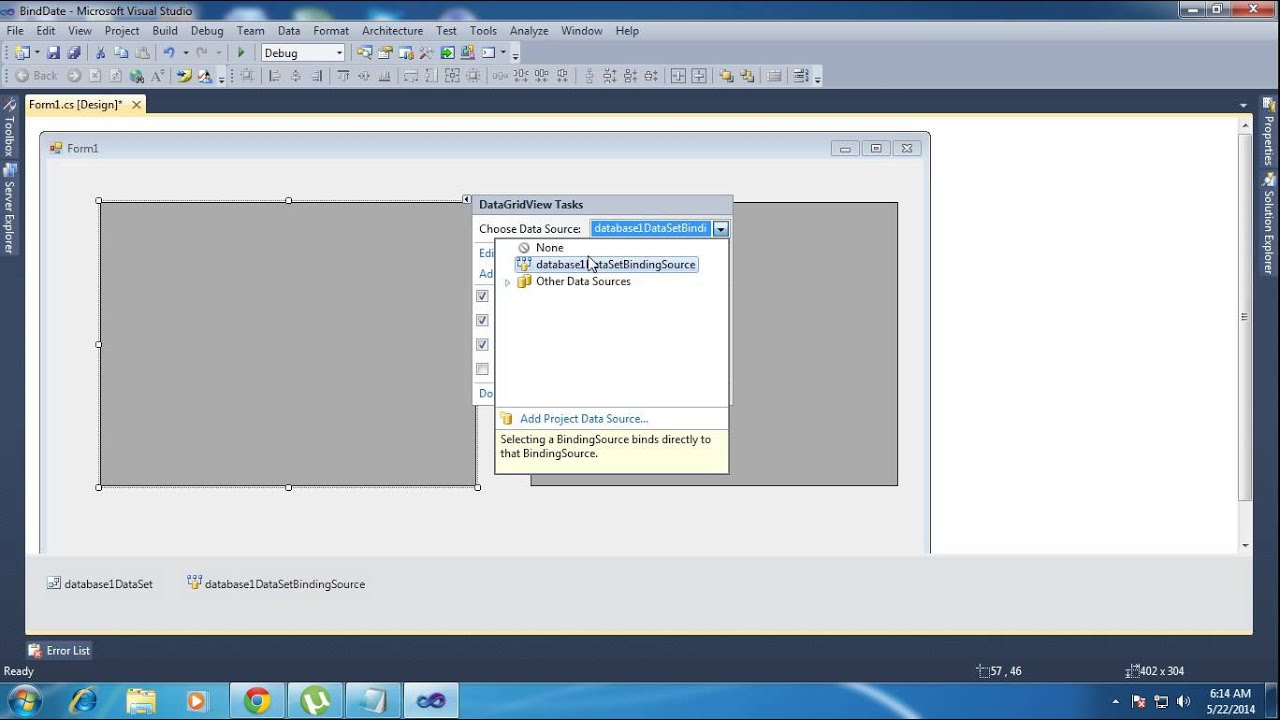Screen dimensions: 1280x720
Task: Click the Align Rights layout icon
Action: pyautogui.click(x=317, y=76)
